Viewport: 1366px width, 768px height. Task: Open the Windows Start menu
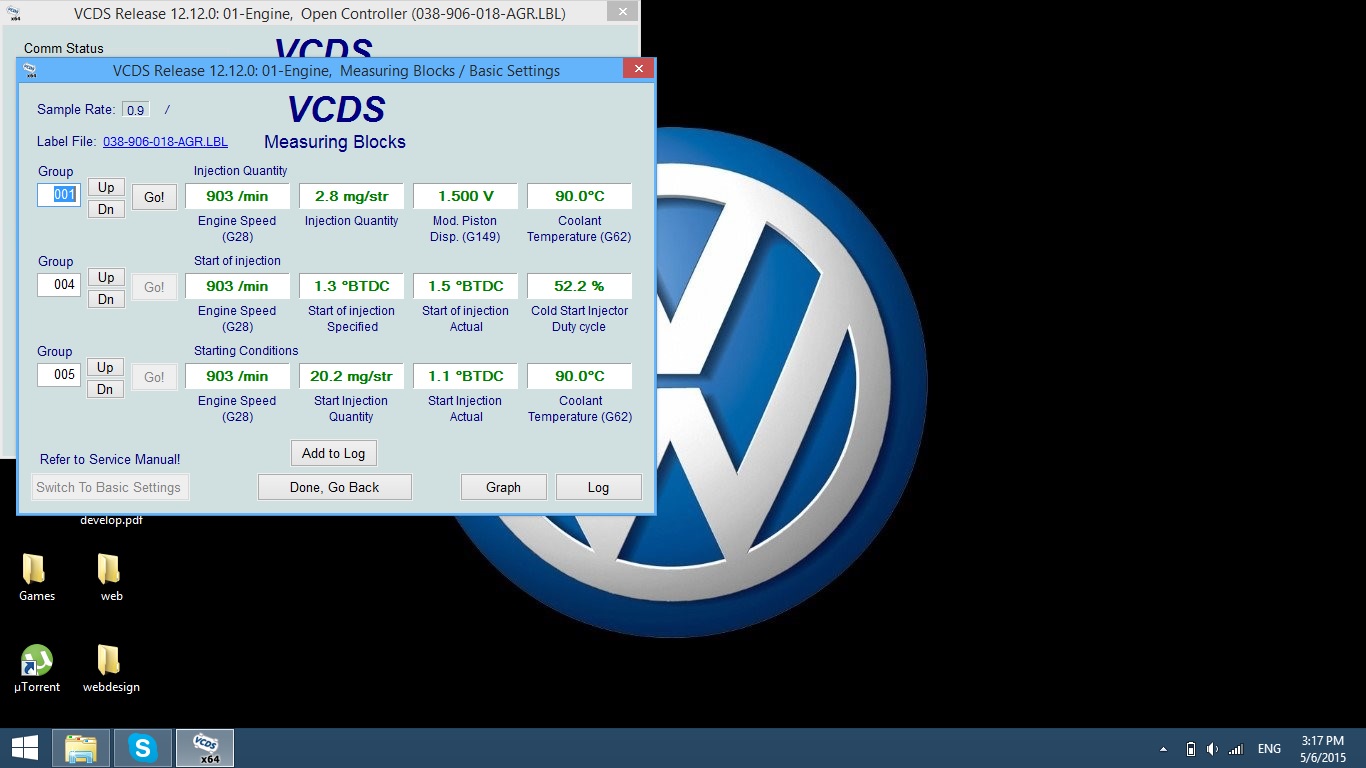point(24,748)
